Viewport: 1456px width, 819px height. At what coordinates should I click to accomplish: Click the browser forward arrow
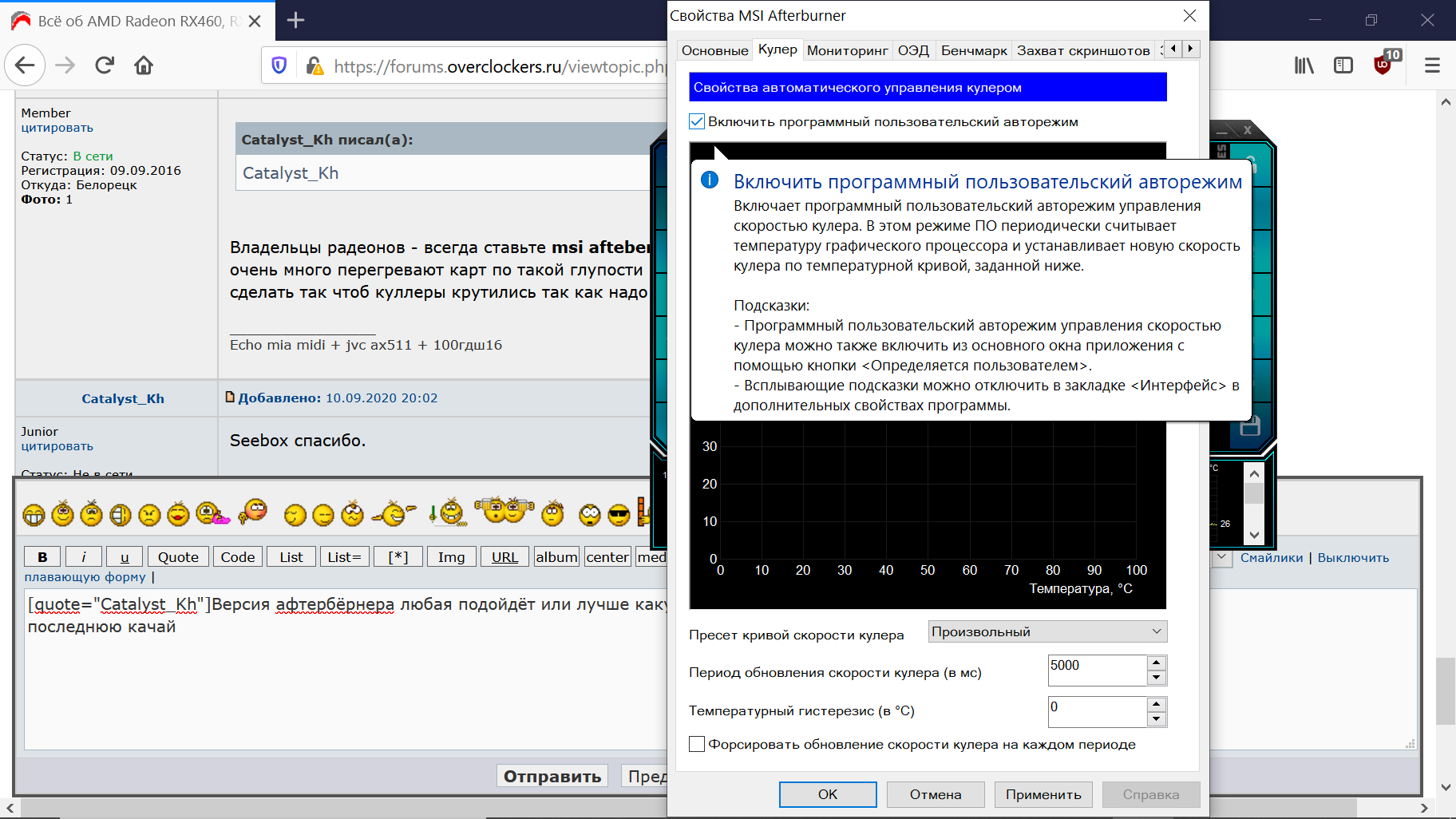[65, 65]
